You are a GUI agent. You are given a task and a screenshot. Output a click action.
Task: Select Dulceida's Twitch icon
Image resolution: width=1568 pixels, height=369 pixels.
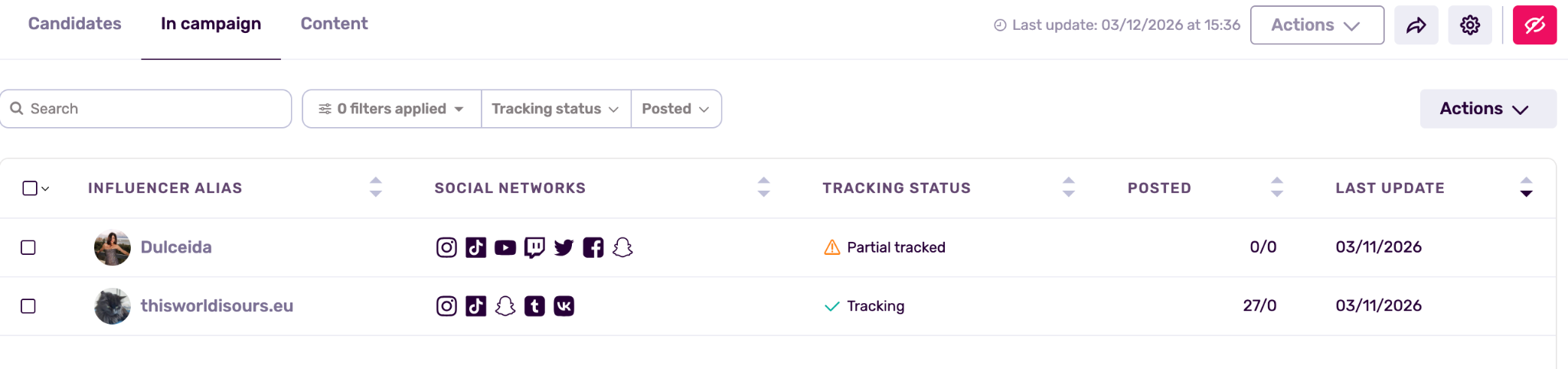coord(534,247)
